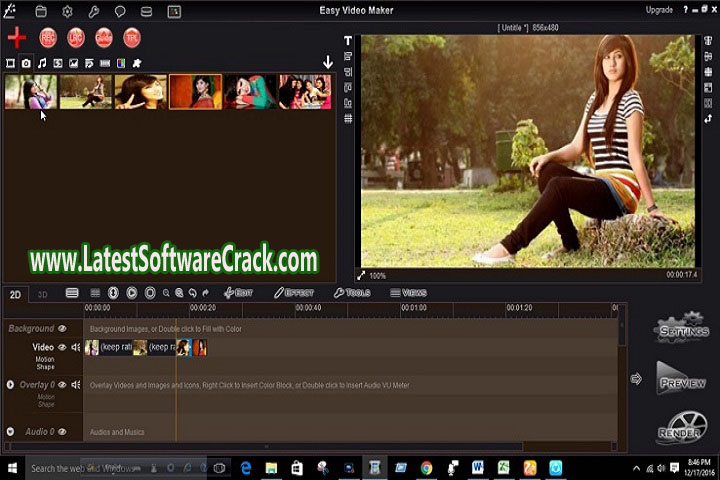
Task: Mute the Video track speaker icon
Action: point(76,347)
